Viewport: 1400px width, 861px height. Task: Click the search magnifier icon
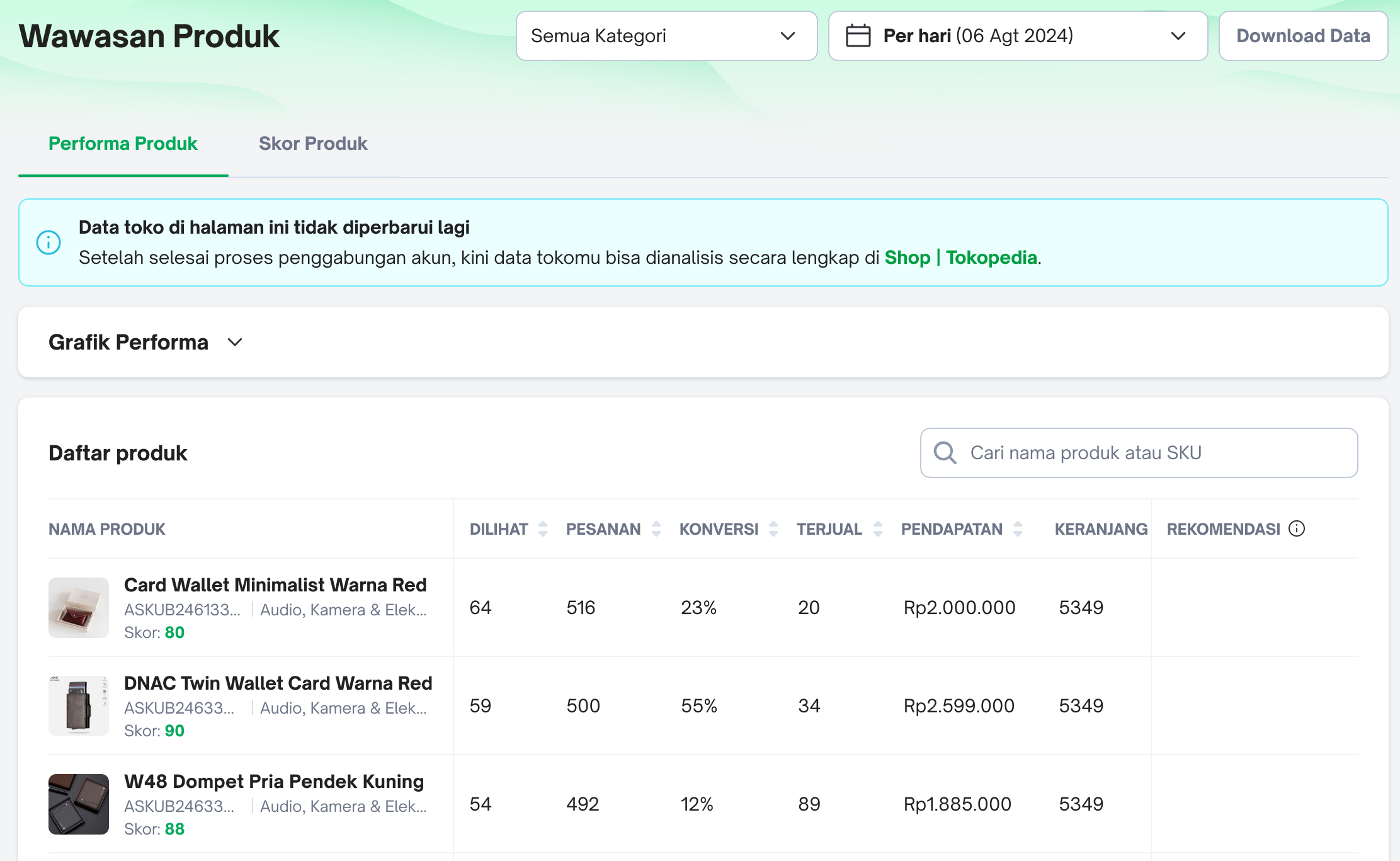click(x=945, y=452)
